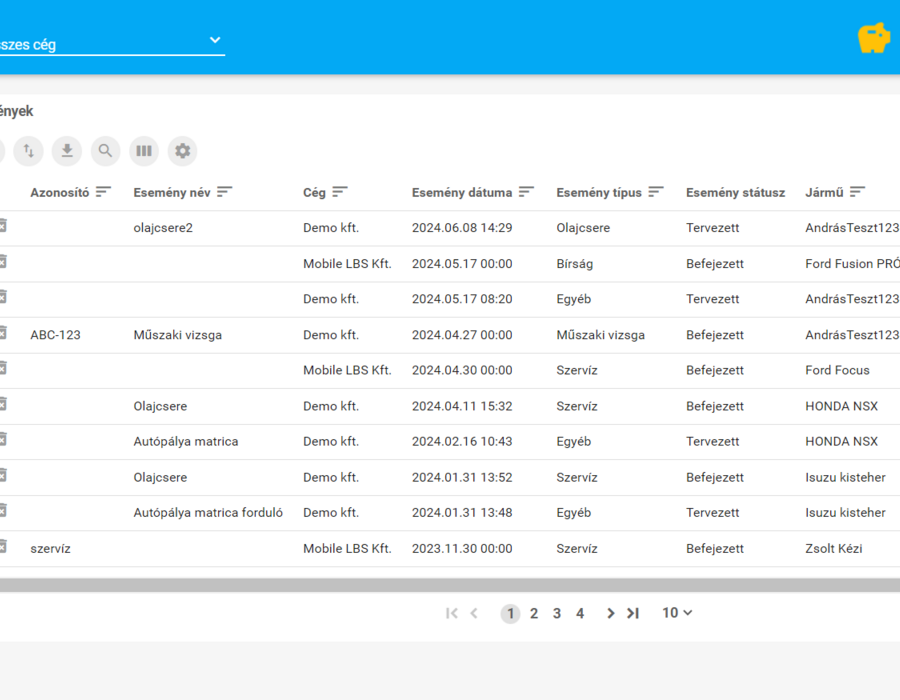Open the table search magnifier
900x700 pixels.
106,151
